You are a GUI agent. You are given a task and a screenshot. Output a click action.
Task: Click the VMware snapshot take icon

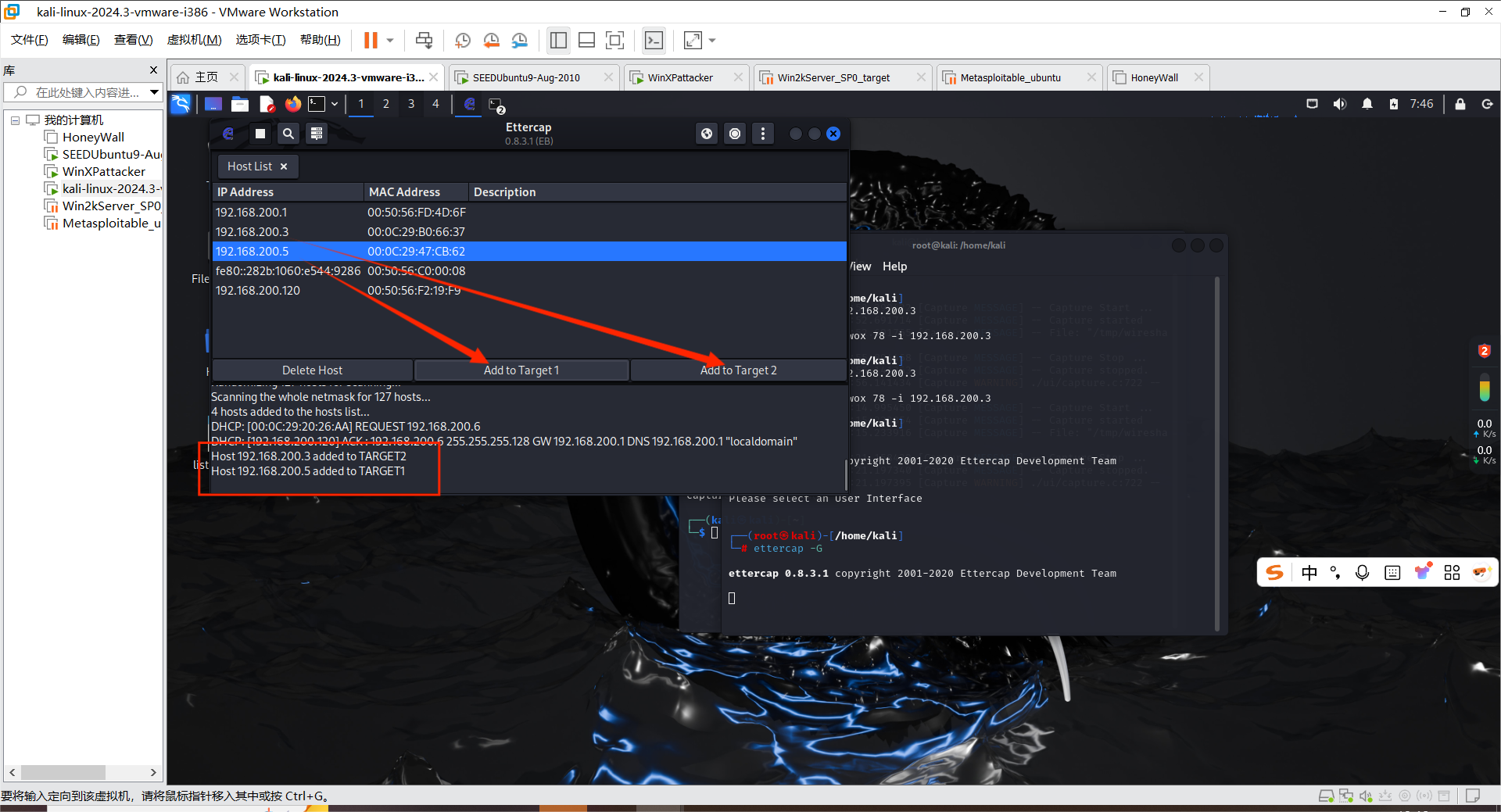[x=462, y=41]
